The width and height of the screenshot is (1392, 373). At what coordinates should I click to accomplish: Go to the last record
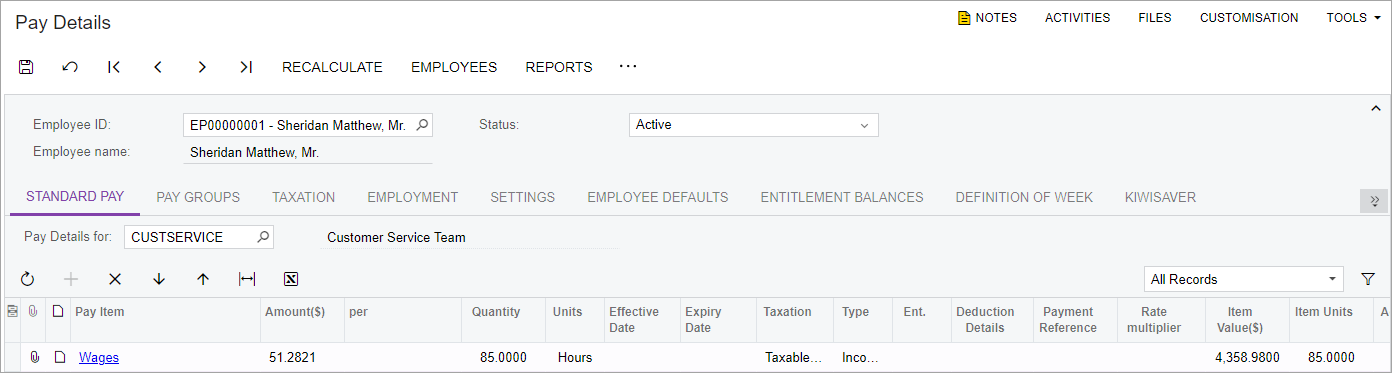(246, 67)
